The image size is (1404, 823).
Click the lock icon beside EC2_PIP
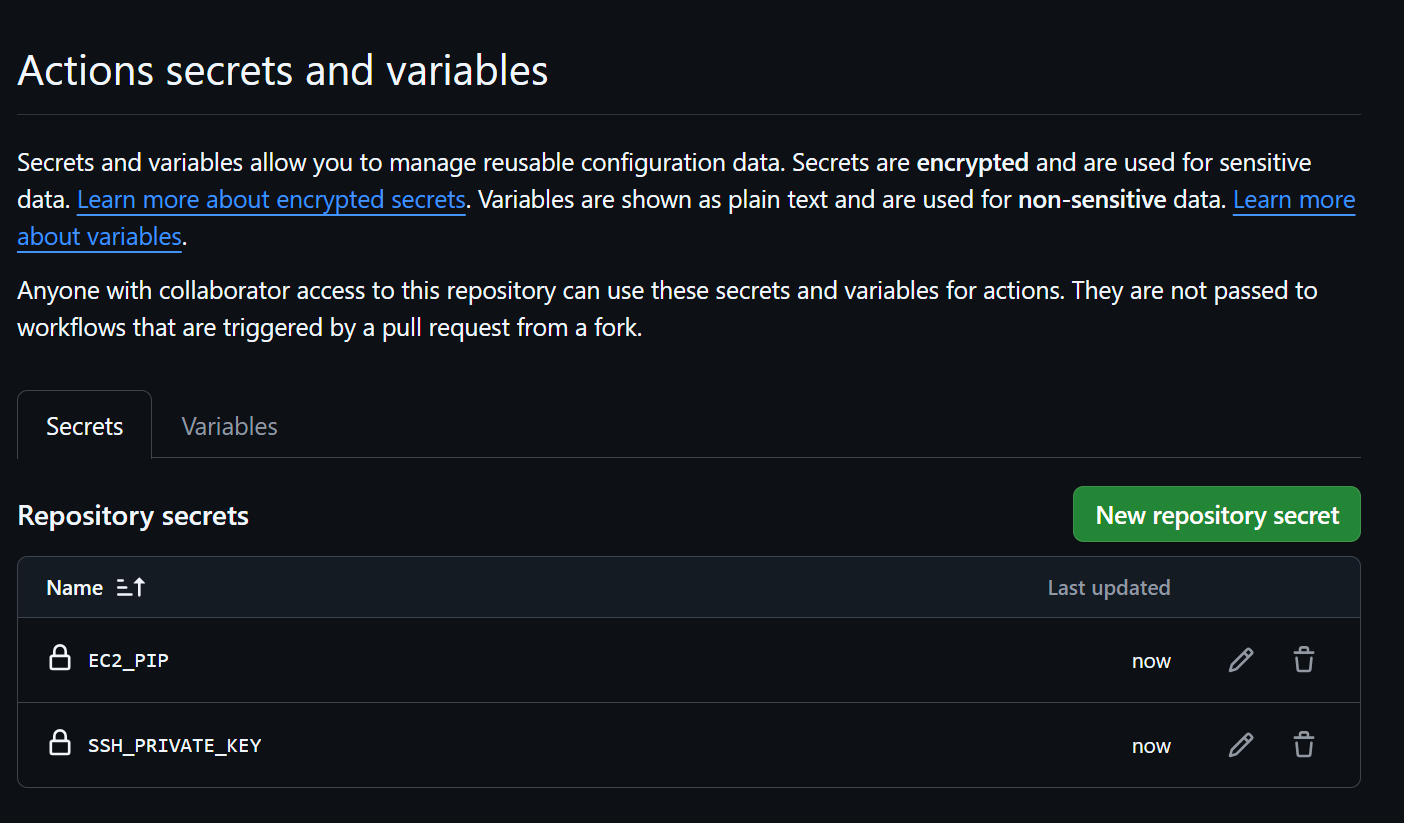pos(60,658)
